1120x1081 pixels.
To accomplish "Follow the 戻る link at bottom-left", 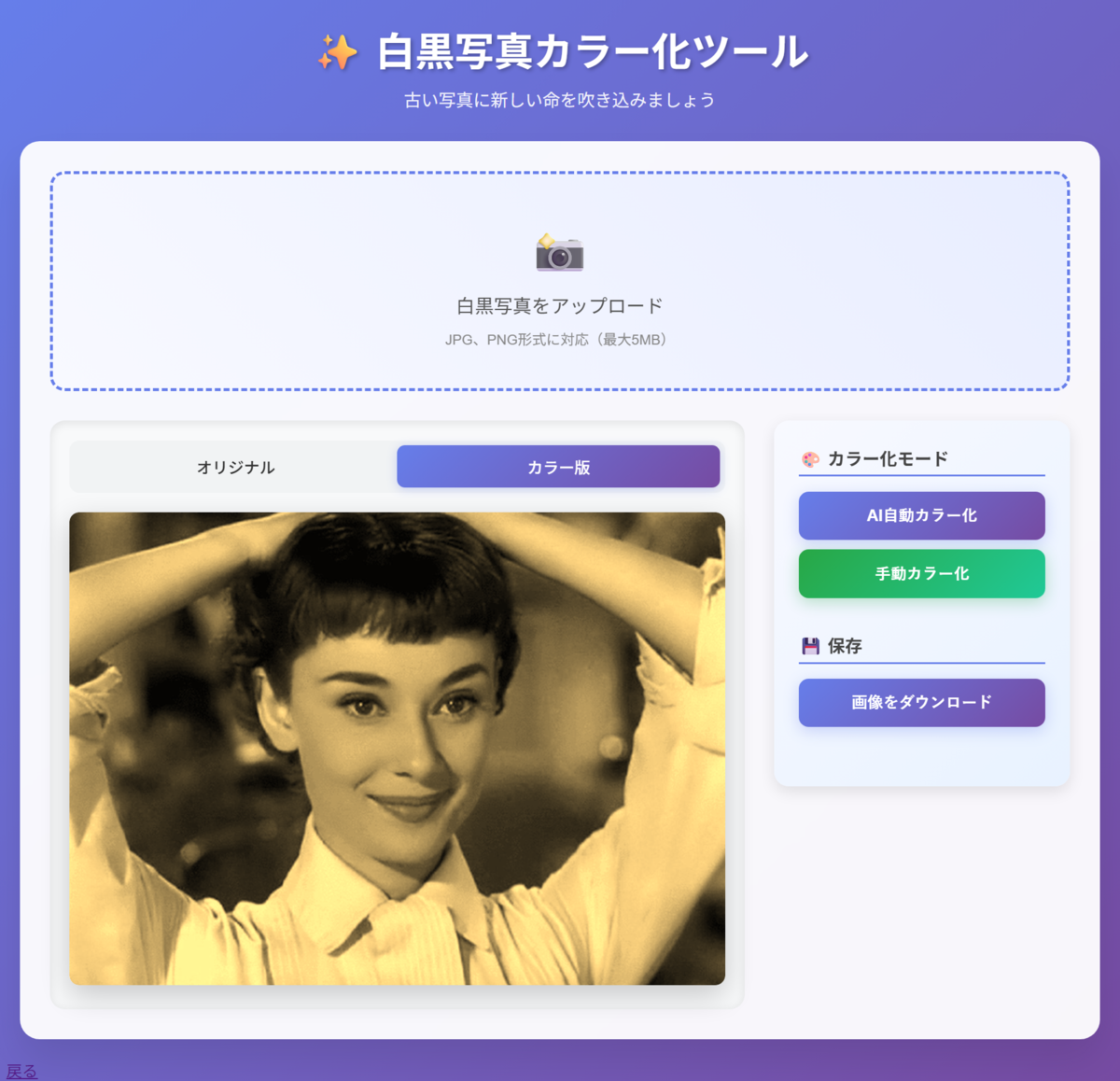I will tap(21, 1072).
